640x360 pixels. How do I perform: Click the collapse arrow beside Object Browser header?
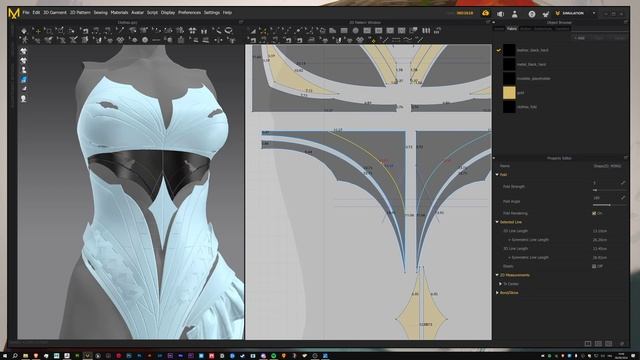click(x=493, y=22)
